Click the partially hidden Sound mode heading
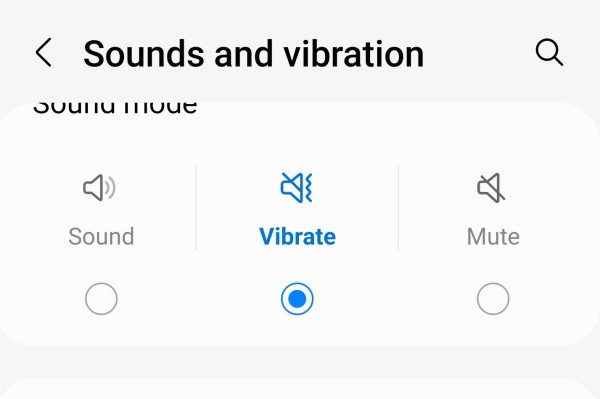The height and width of the screenshot is (399, 600). (115, 107)
